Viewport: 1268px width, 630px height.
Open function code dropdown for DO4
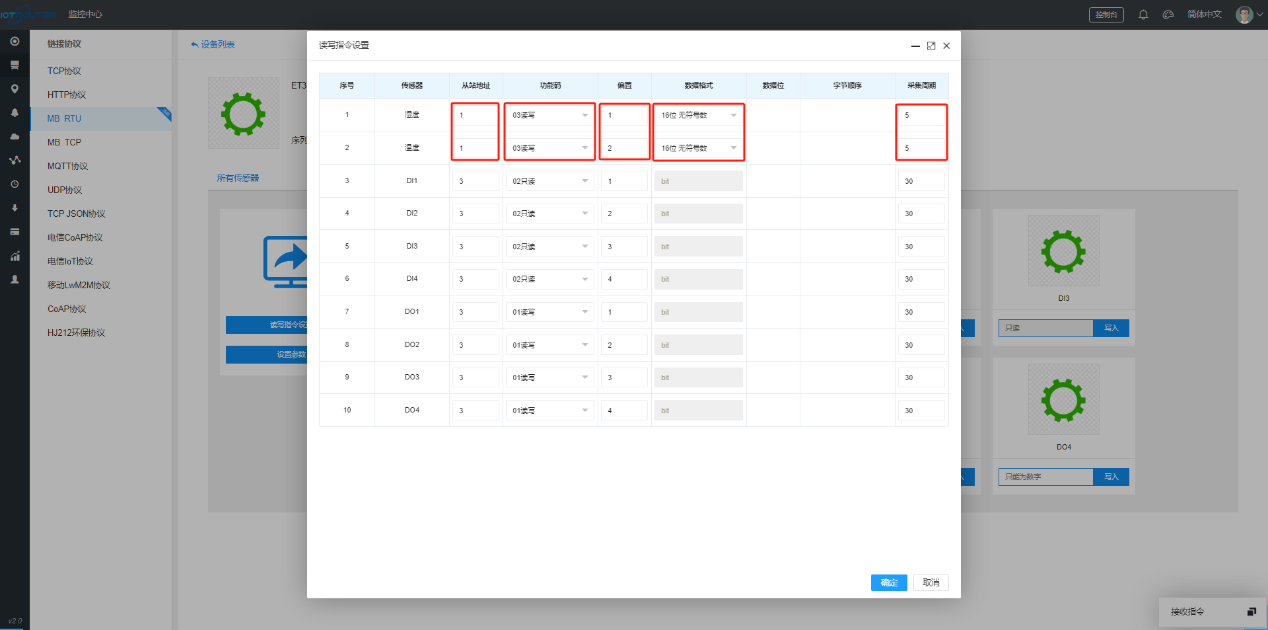point(549,410)
